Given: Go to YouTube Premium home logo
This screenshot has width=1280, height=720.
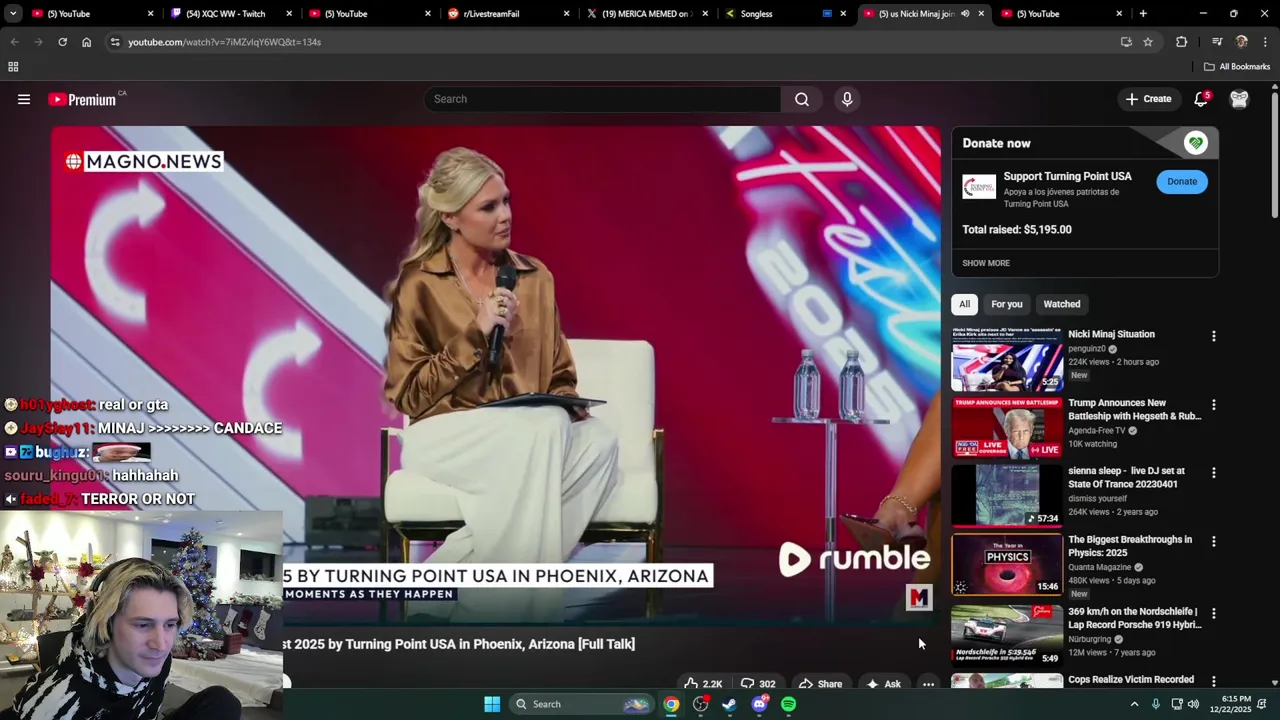Looking at the screenshot, I should pos(82,99).
